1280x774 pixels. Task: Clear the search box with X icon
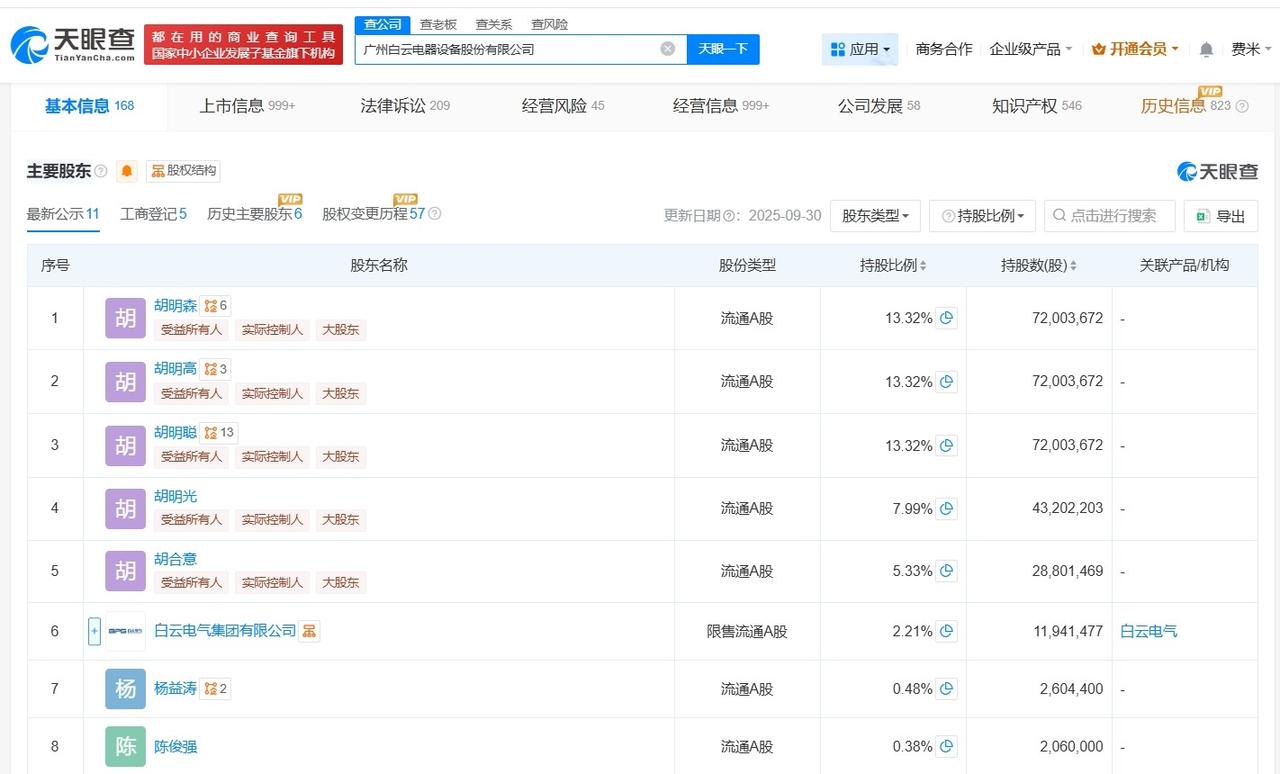pyautogui.click(x=667, y=49)
